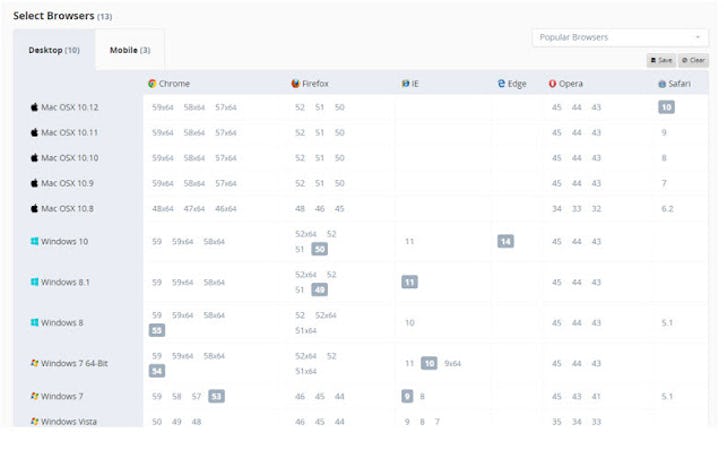Click the Windows logo beside Windows 8.1
Screen dimensions: 724x450
(x=34, y=282)
